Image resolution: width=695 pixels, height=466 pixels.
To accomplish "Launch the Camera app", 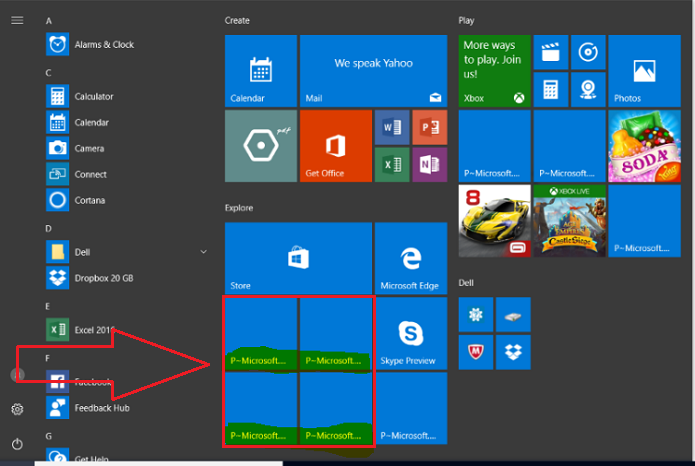I will [75, 148].
